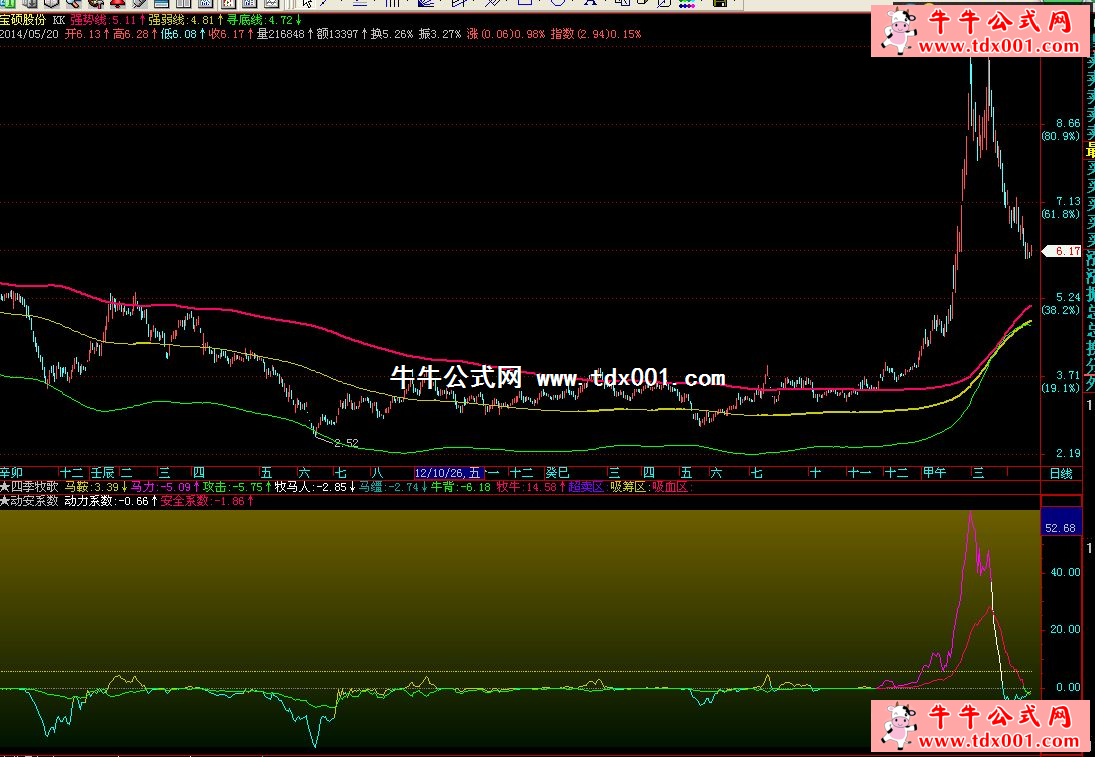The width and height of the screenshot is (1095, 757).
Task: Click the 6.17 current price tag
Action: (x=1066, y=251)
